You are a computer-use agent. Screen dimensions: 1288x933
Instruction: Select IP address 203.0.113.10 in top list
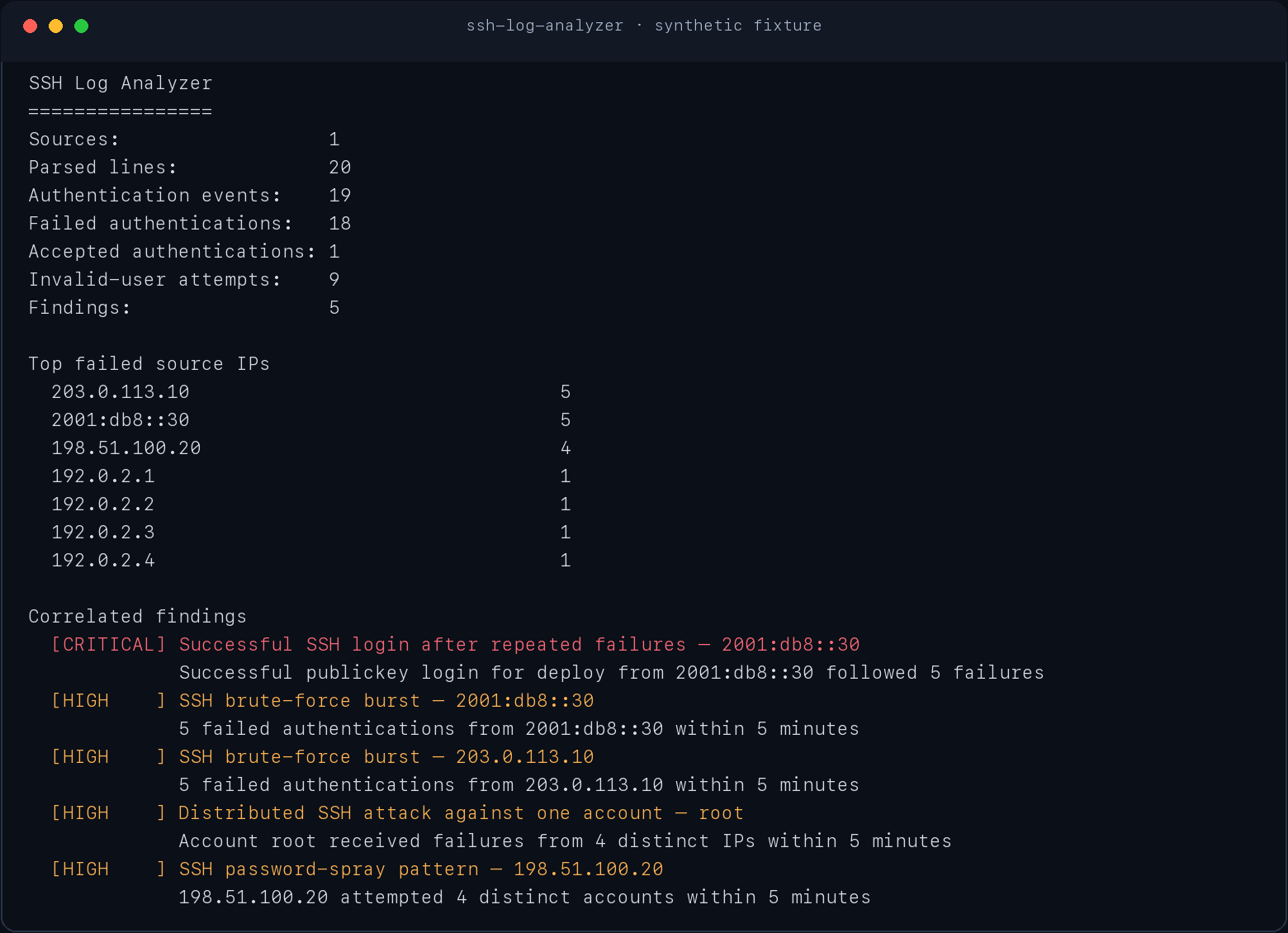click(121, 392)
